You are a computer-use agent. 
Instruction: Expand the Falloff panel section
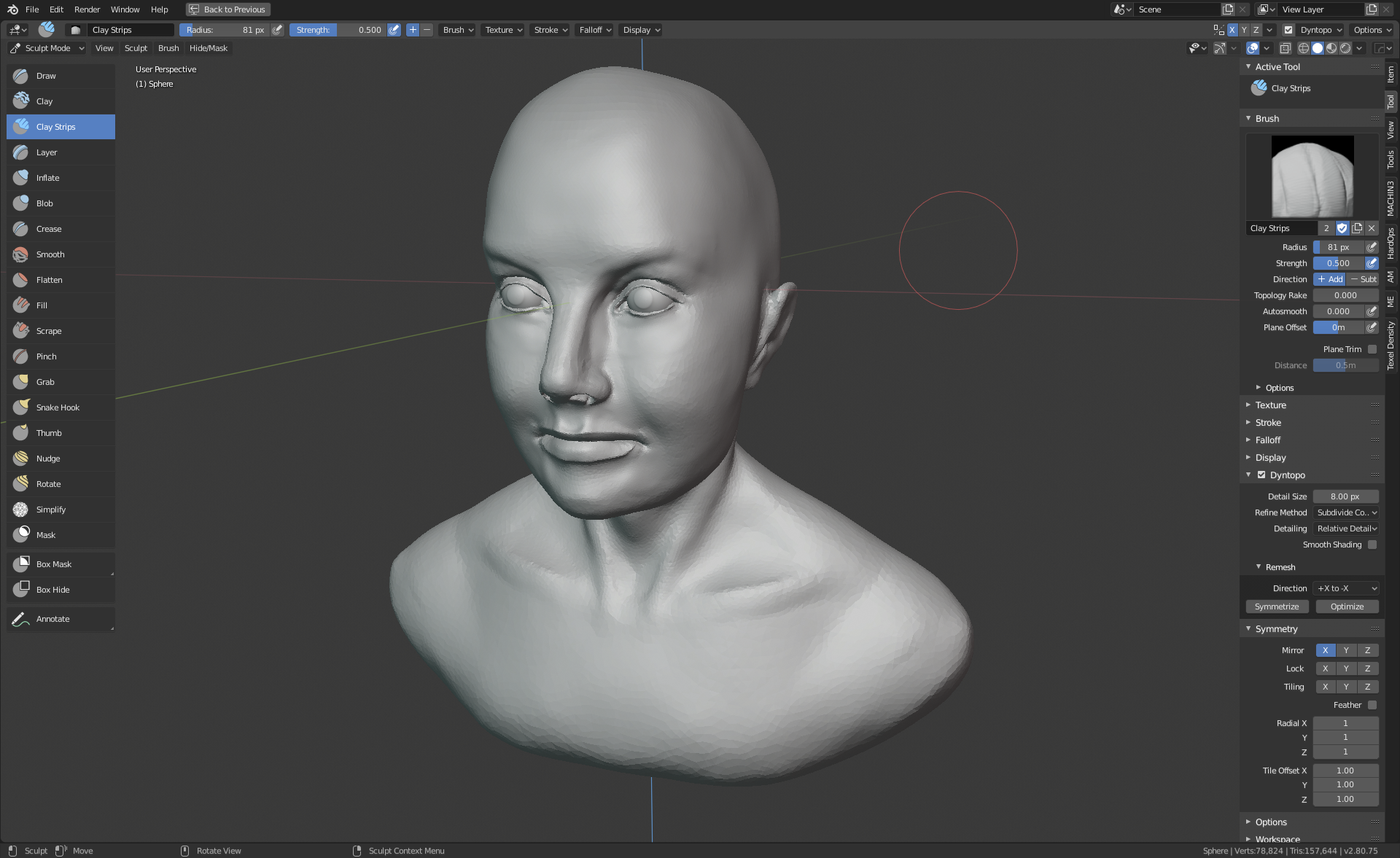click(1267, 440)
